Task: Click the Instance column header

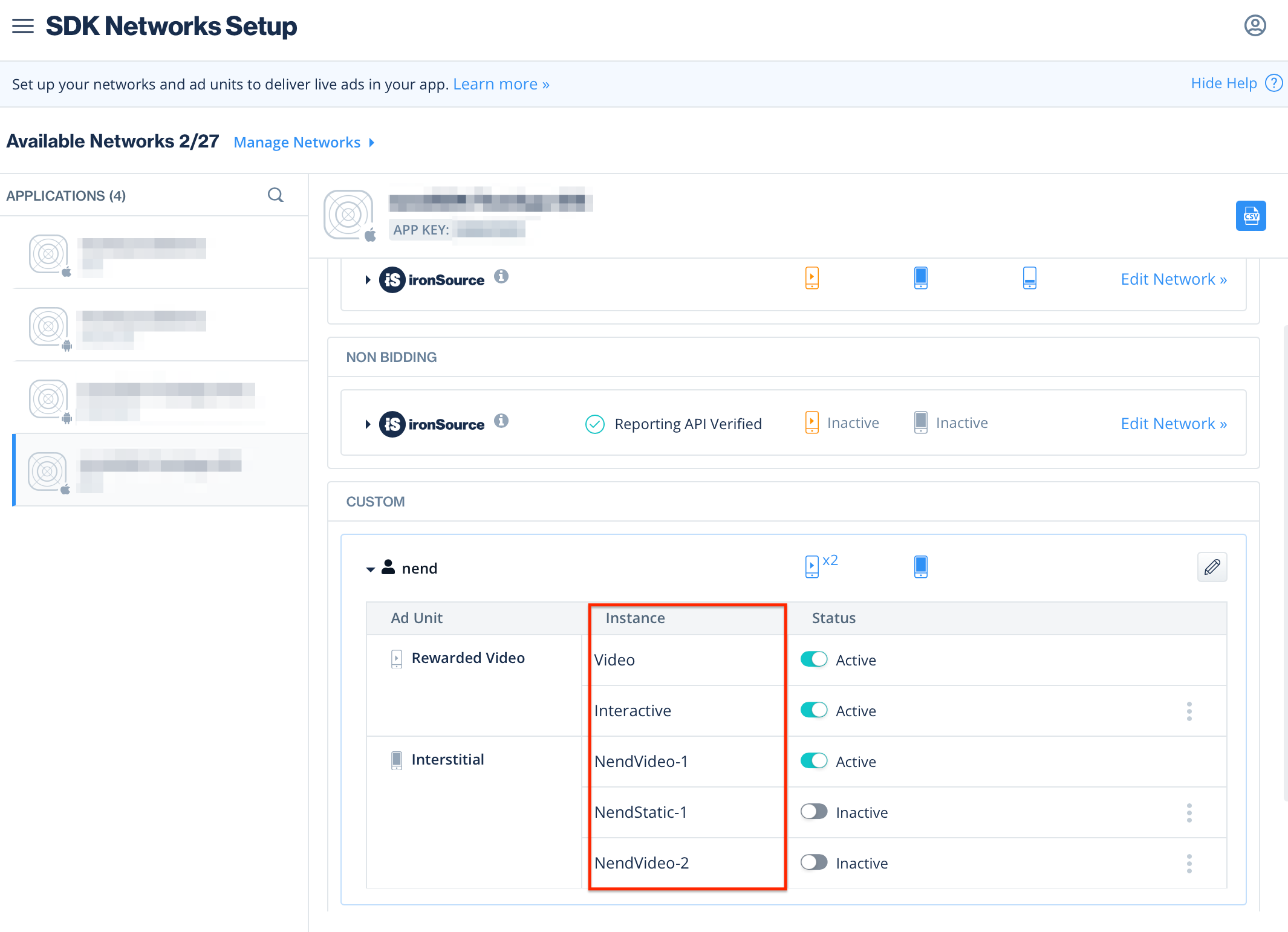Action: pos(635,618)
